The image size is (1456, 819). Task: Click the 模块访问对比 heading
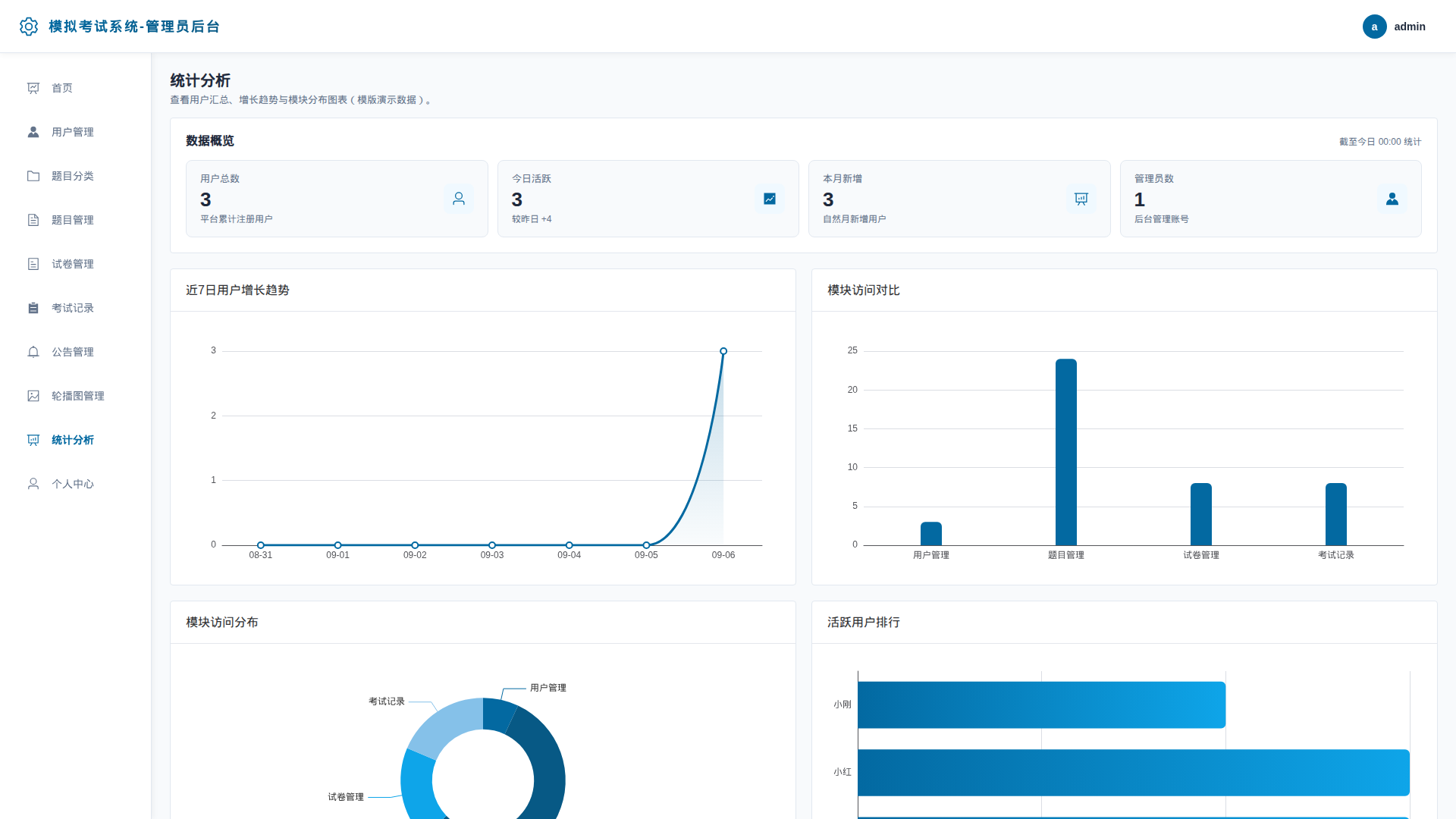pyautogui.click(x=864, y=290)
